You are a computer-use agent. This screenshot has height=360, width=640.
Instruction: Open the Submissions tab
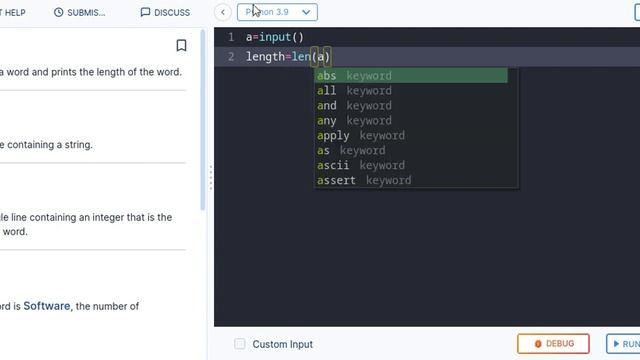click(x=80, y=13)
